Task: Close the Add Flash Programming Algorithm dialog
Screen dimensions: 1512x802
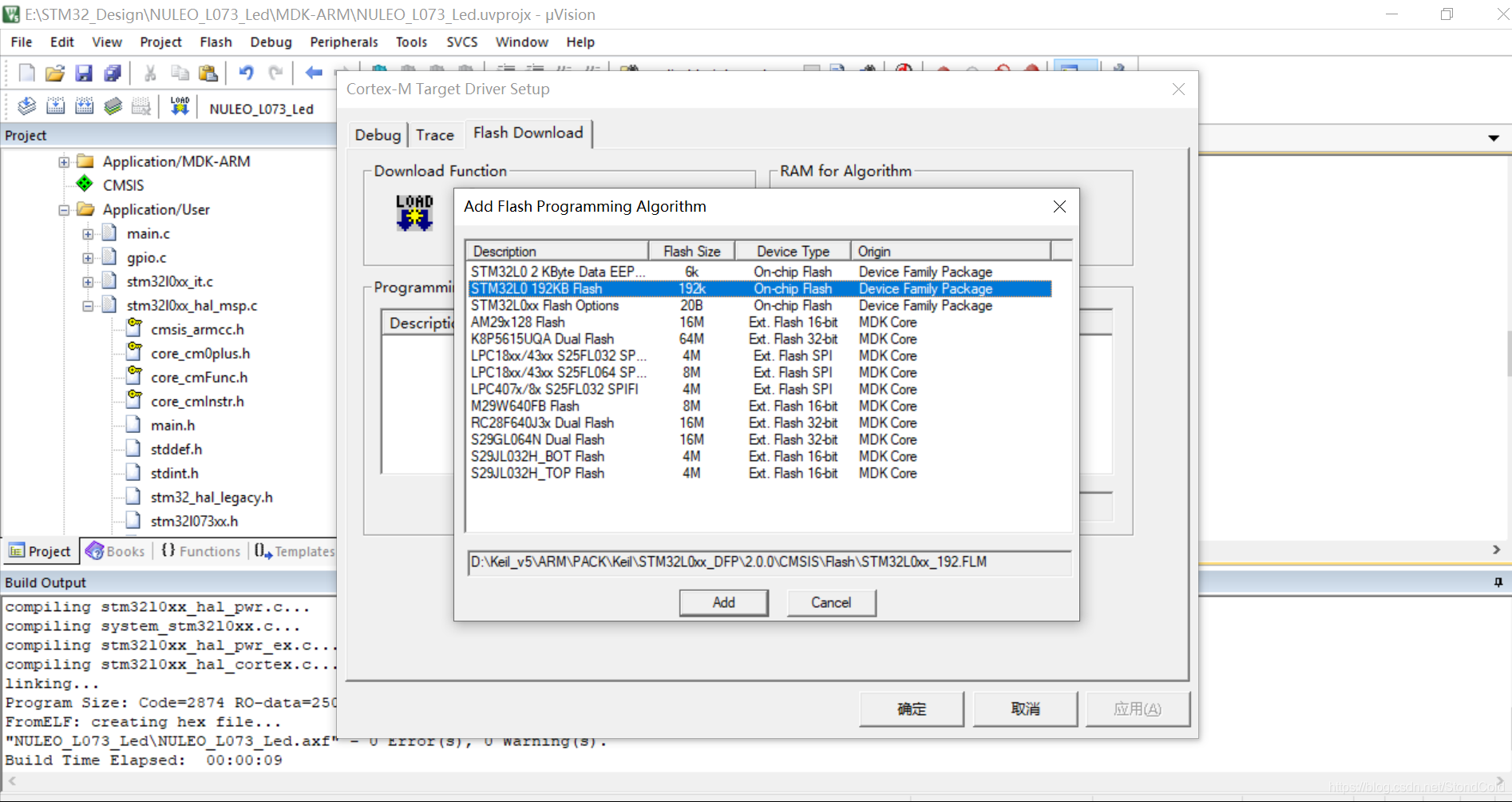Action: click(1059, 207)
